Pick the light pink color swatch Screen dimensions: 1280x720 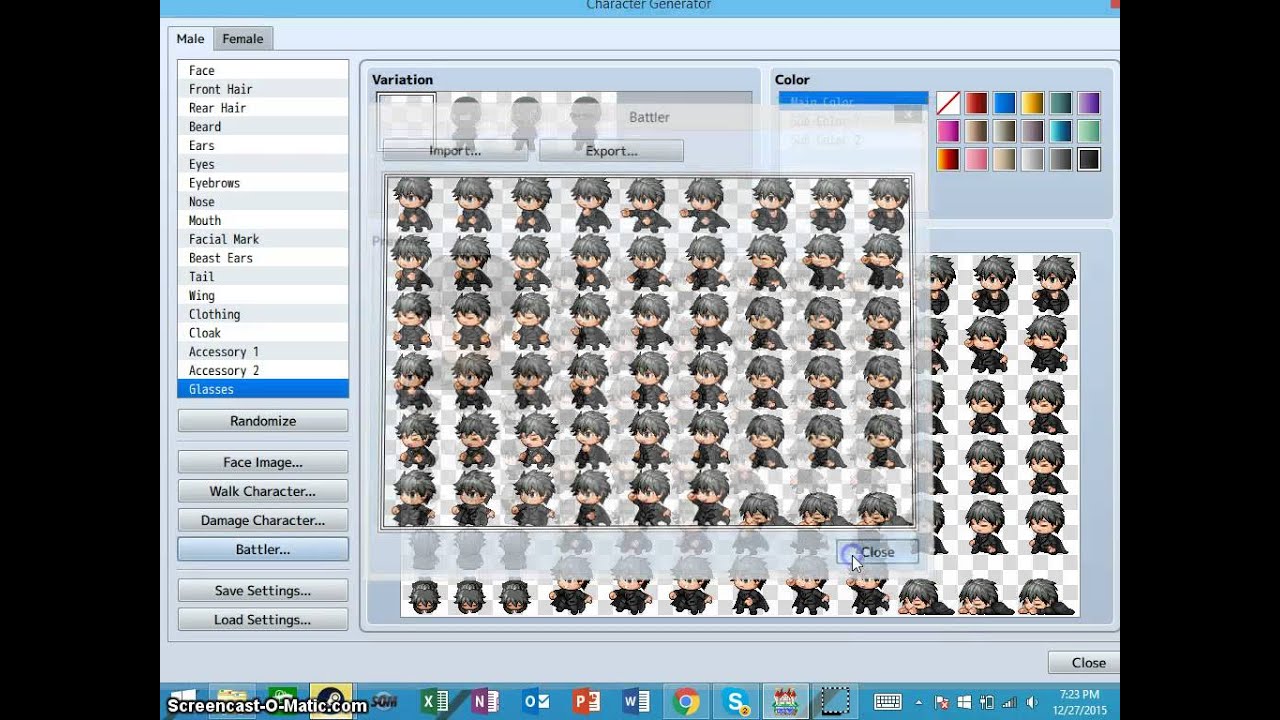(x=976, y=159)
